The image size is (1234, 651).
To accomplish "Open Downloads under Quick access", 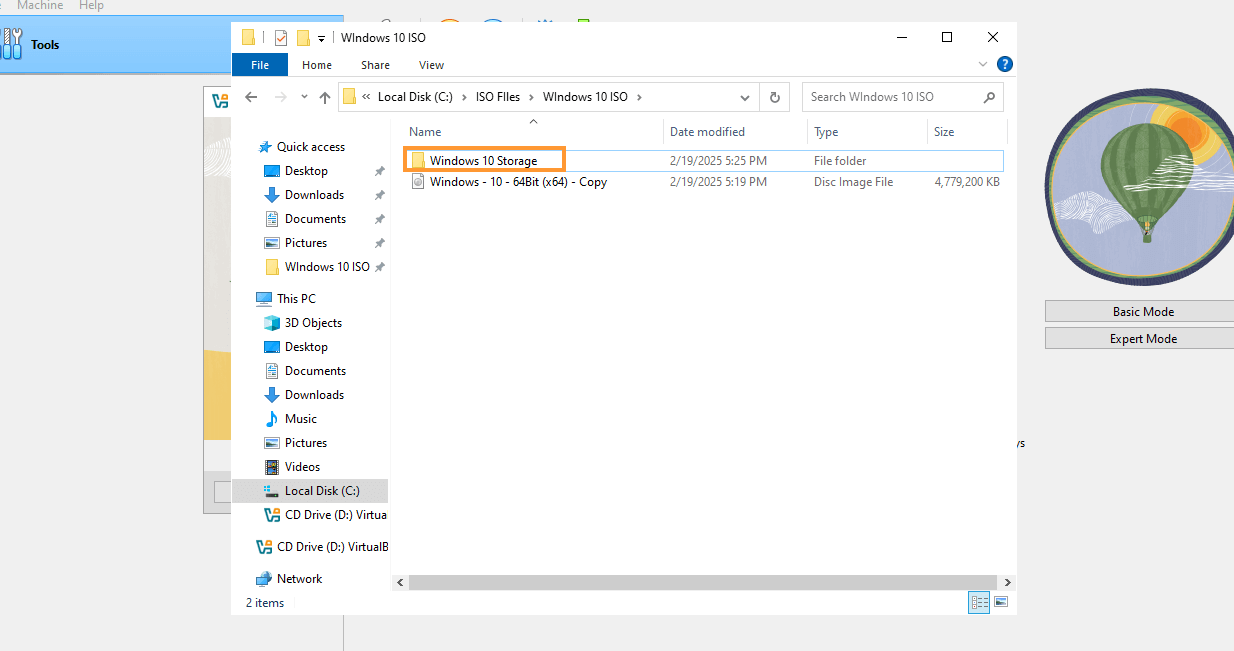I will pyautogui.click(x=314, y=195).
